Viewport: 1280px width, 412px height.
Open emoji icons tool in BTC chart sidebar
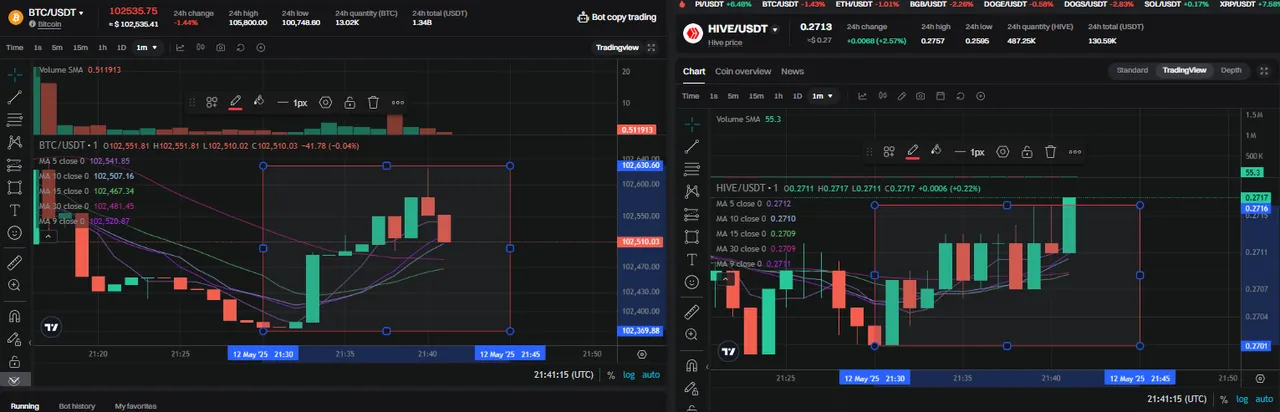15,232
